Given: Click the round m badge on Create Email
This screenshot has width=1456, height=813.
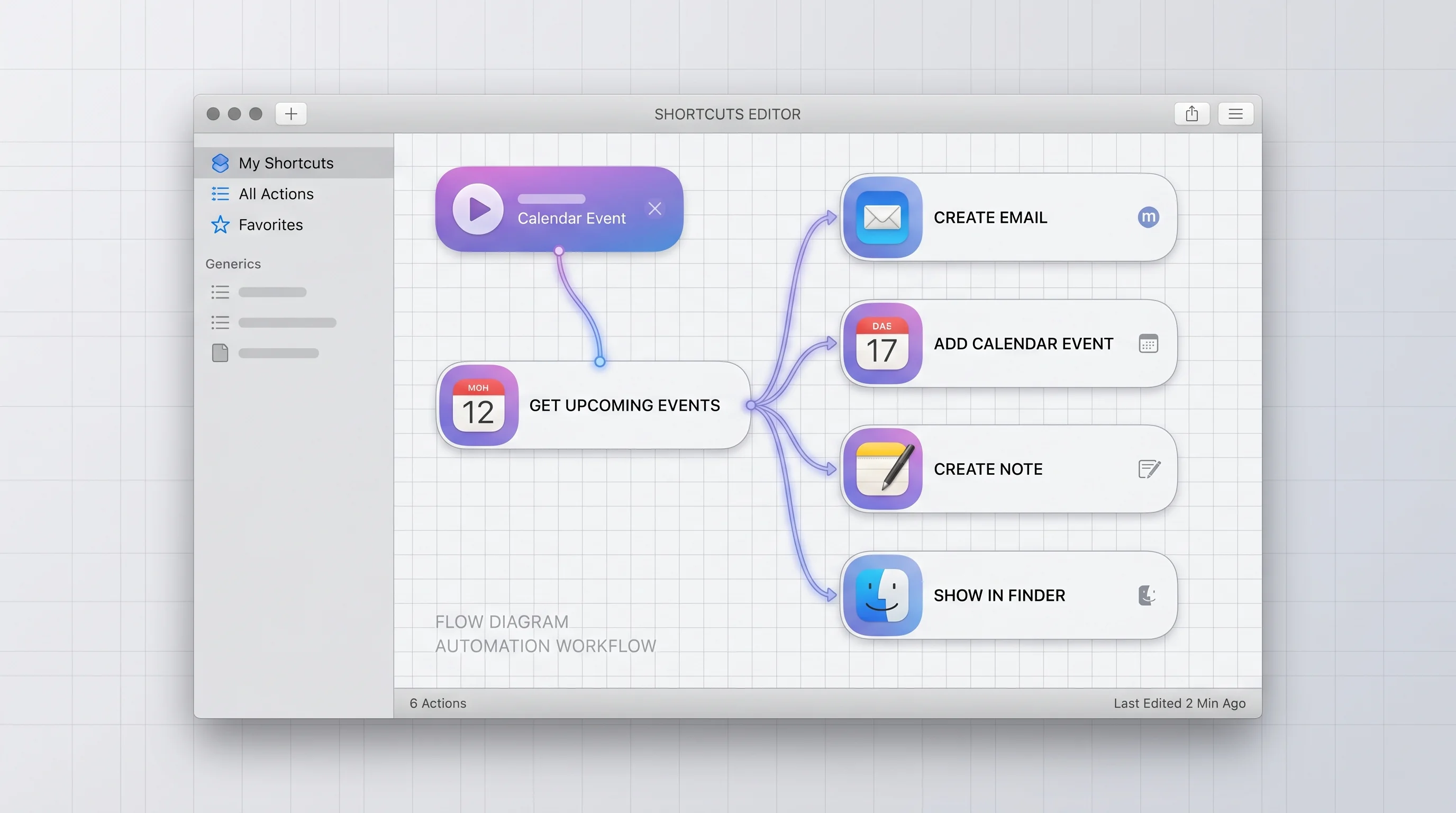Looking at the screenshot, I should coord(1148,217).
